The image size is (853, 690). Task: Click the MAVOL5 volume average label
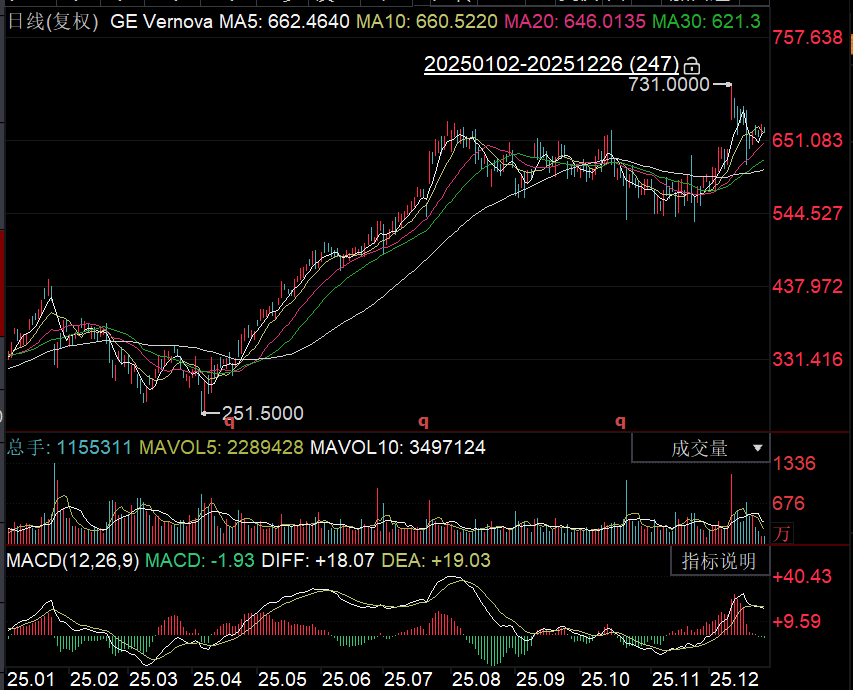click(x=221, y=448)
